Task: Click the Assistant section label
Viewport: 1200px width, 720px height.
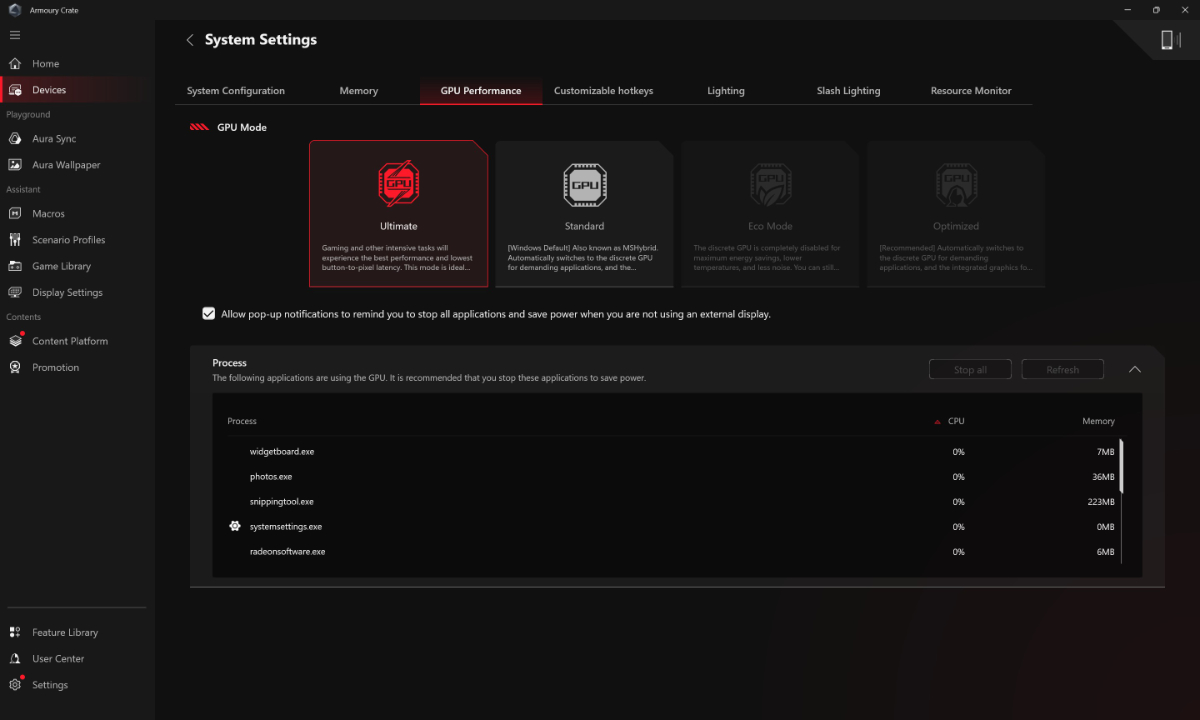Action: (x=23, y=190)
